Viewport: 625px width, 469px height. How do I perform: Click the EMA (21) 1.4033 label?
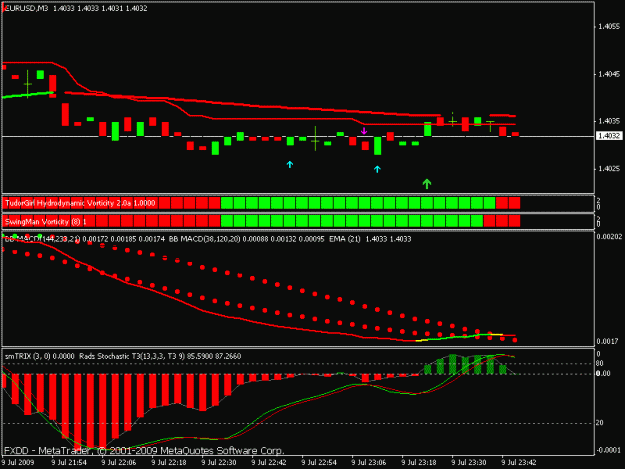coord(370,239)
